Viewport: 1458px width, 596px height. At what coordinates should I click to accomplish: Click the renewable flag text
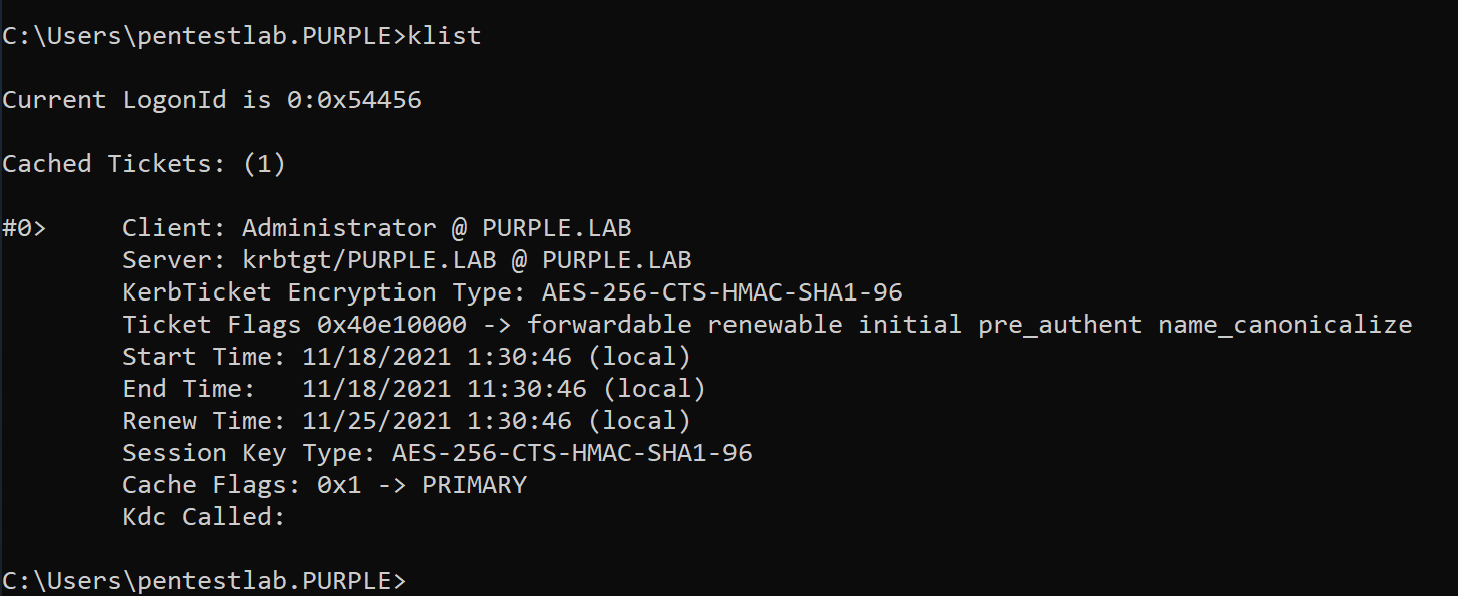tap(774, 325)
